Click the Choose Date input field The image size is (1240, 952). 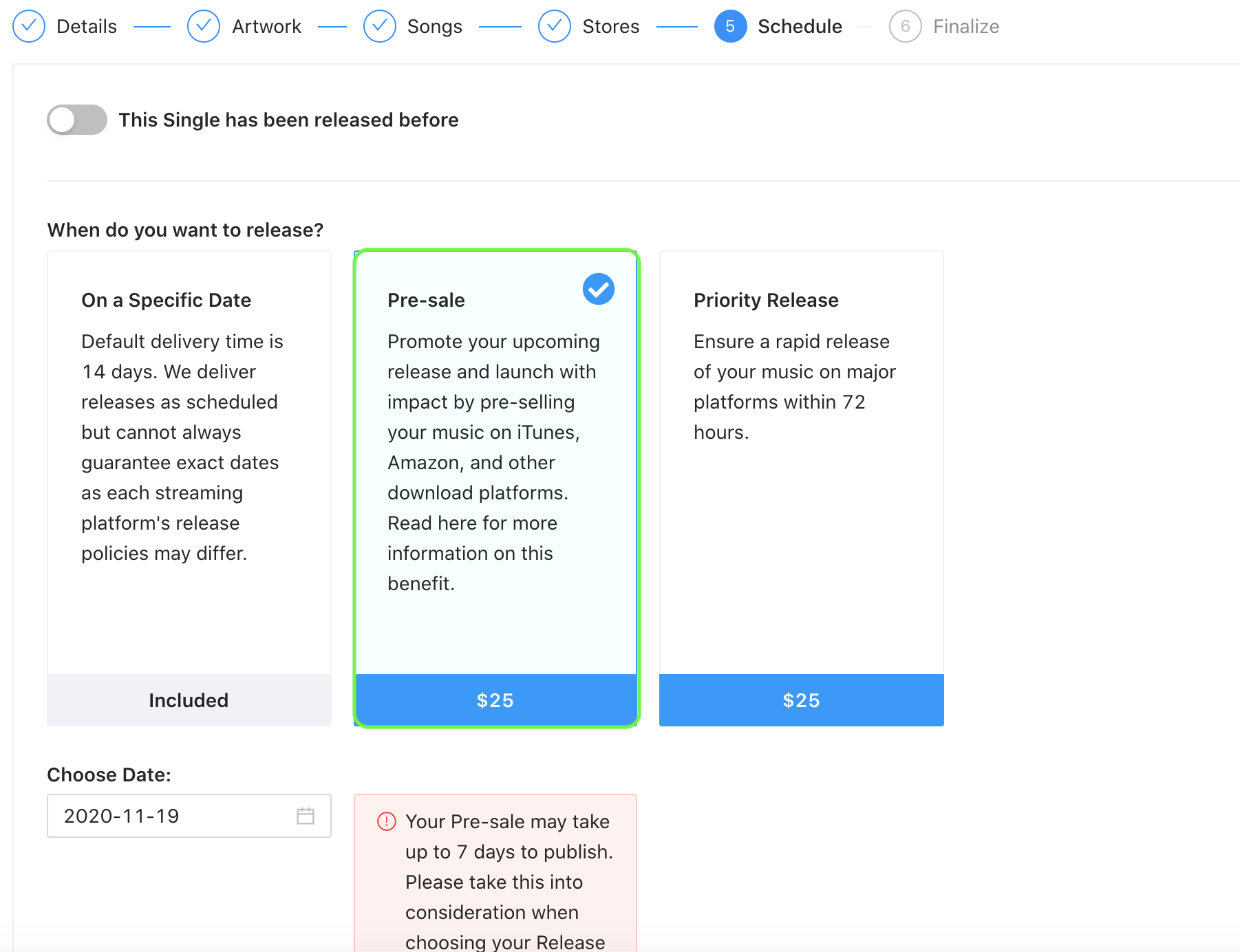point(189,816)
